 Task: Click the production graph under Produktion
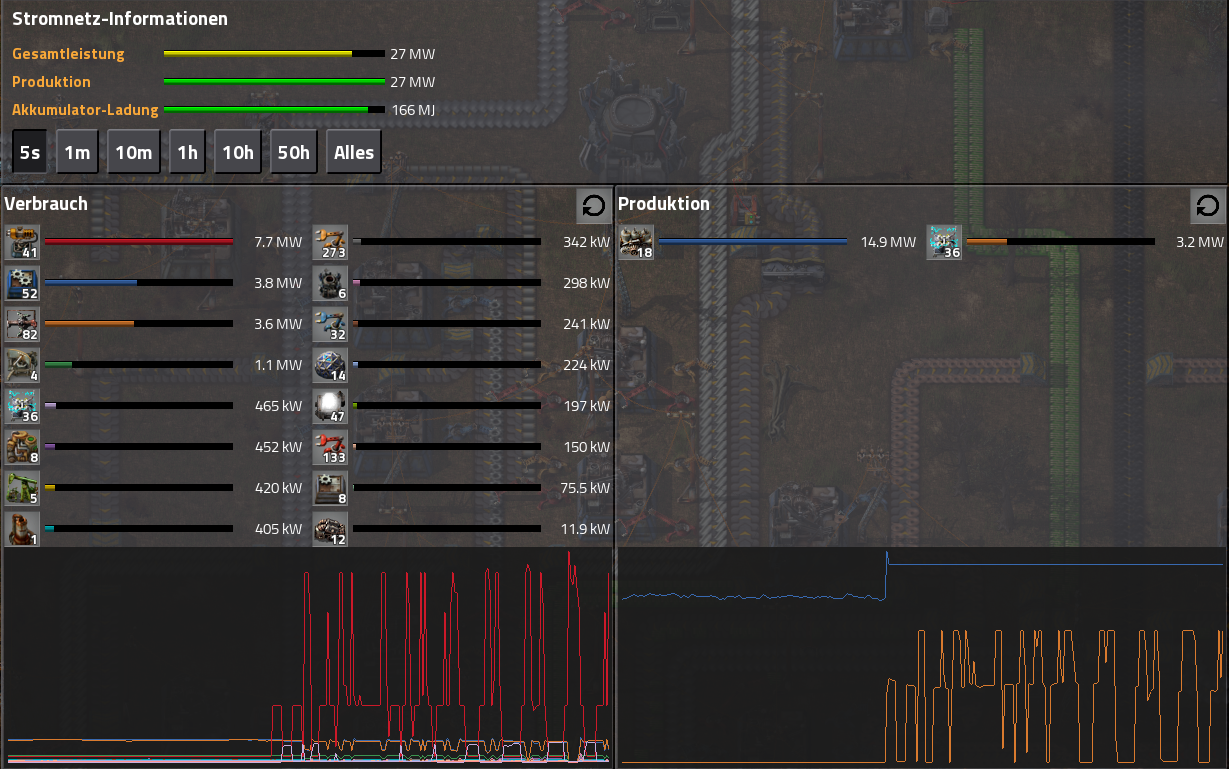[x=922, y=657]
